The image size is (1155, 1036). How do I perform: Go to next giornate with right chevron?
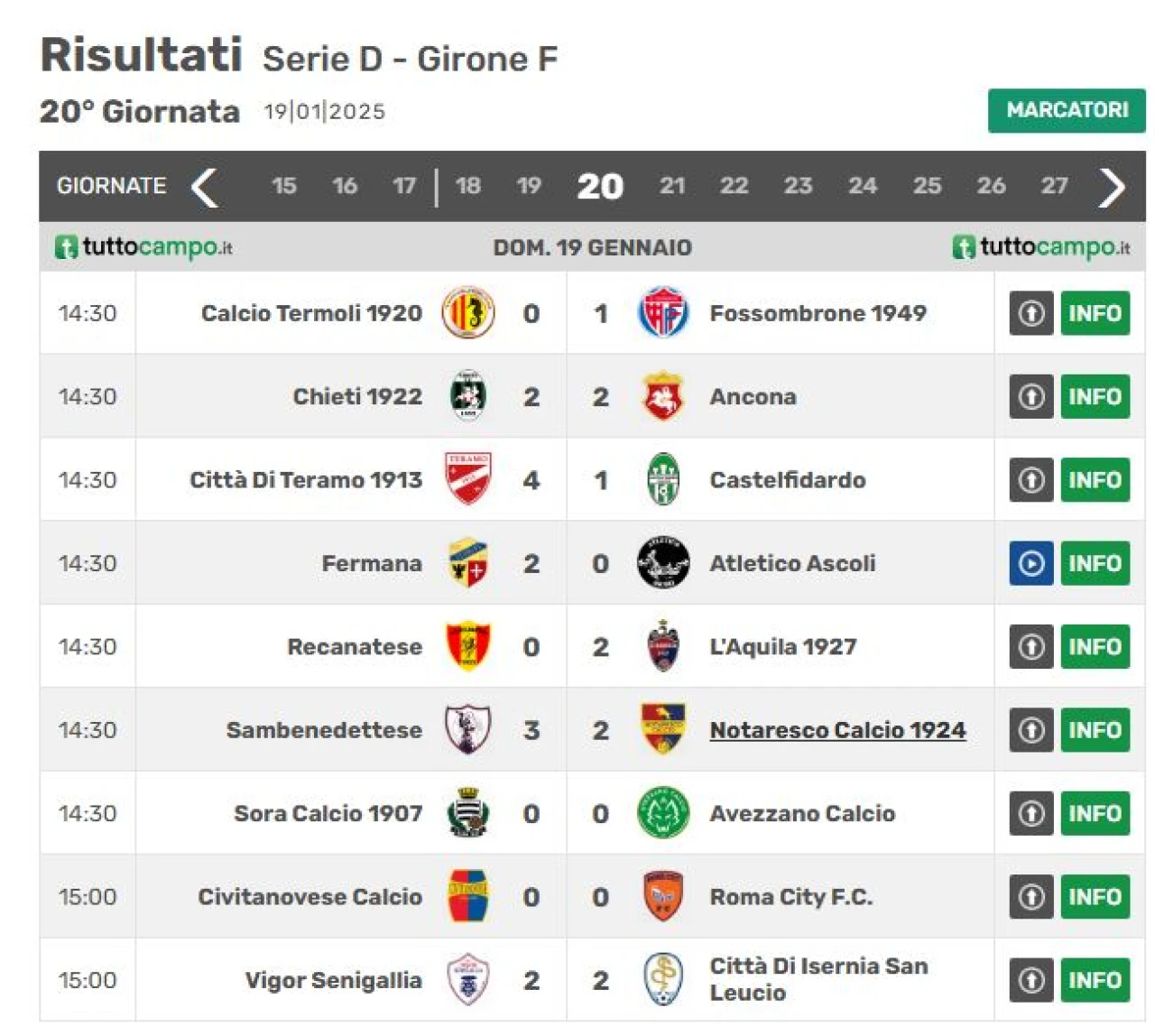click(x=1112, y=187)
